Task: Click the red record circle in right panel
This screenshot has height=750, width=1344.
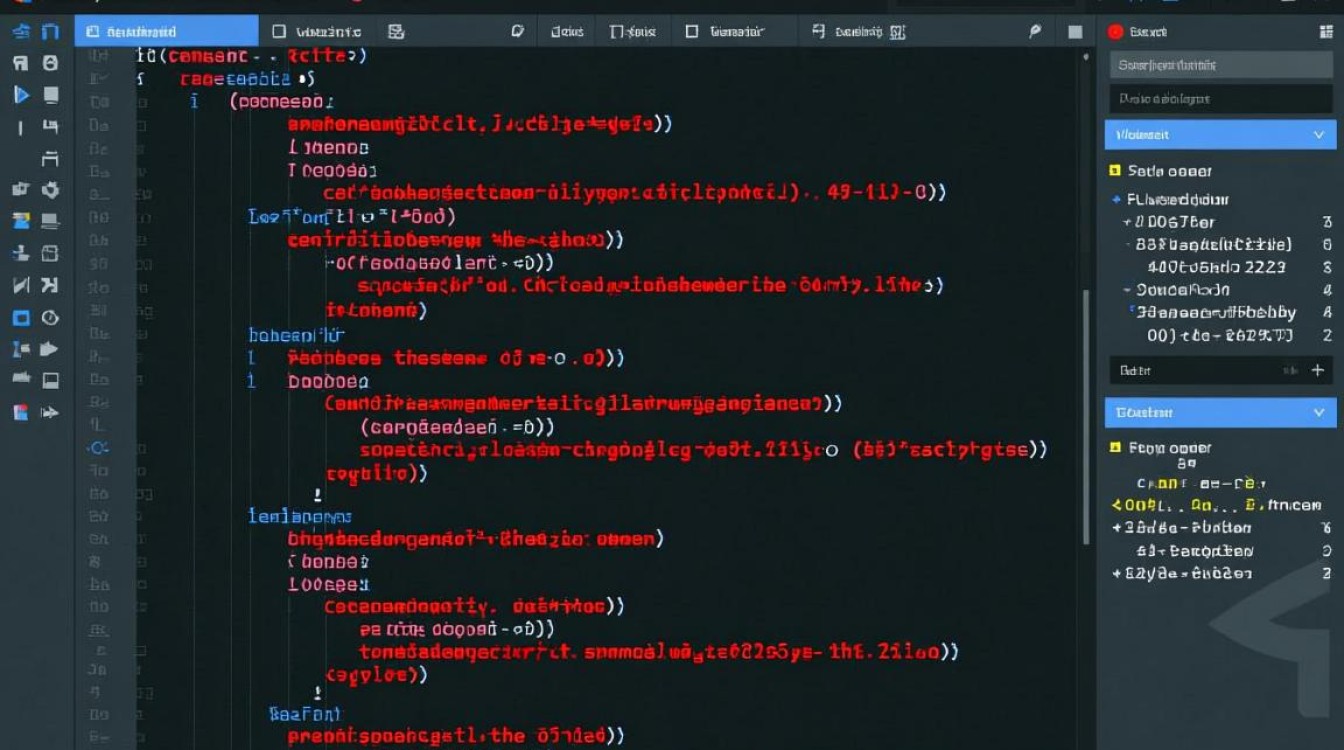Action: pyautogui.click(x=1115, y=32)
